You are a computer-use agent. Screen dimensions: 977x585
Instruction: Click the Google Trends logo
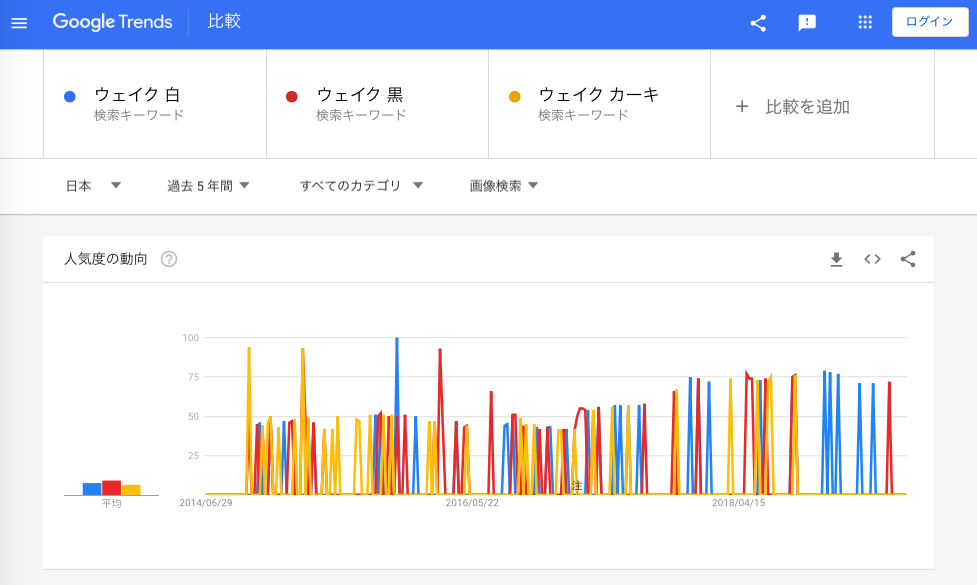112,22
